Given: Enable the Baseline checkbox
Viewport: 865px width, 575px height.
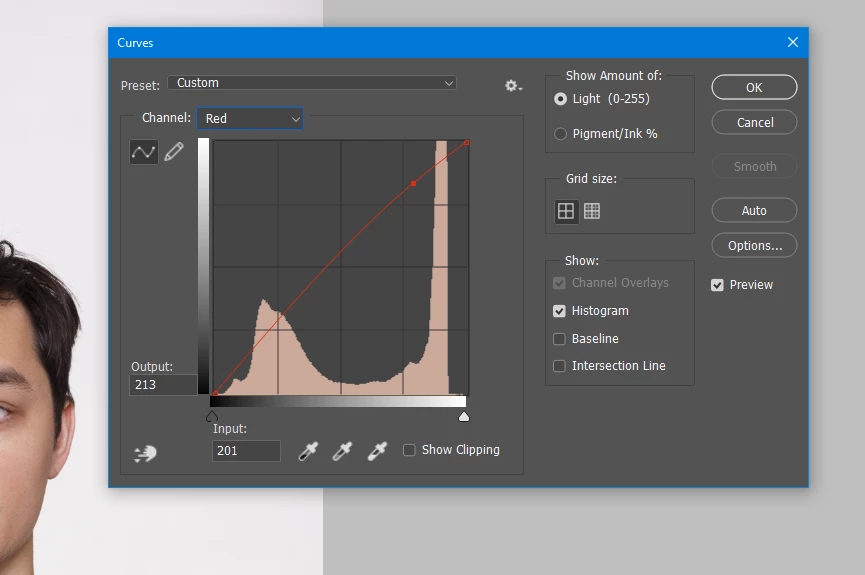Looking at the screenshot, I should 559,338.
